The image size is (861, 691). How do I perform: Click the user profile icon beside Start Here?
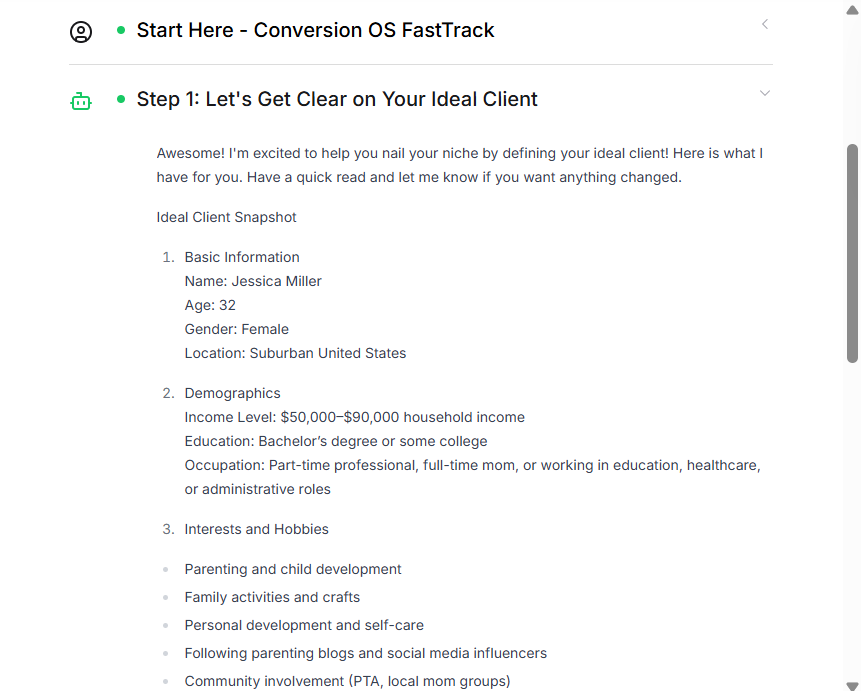point(81,32)
